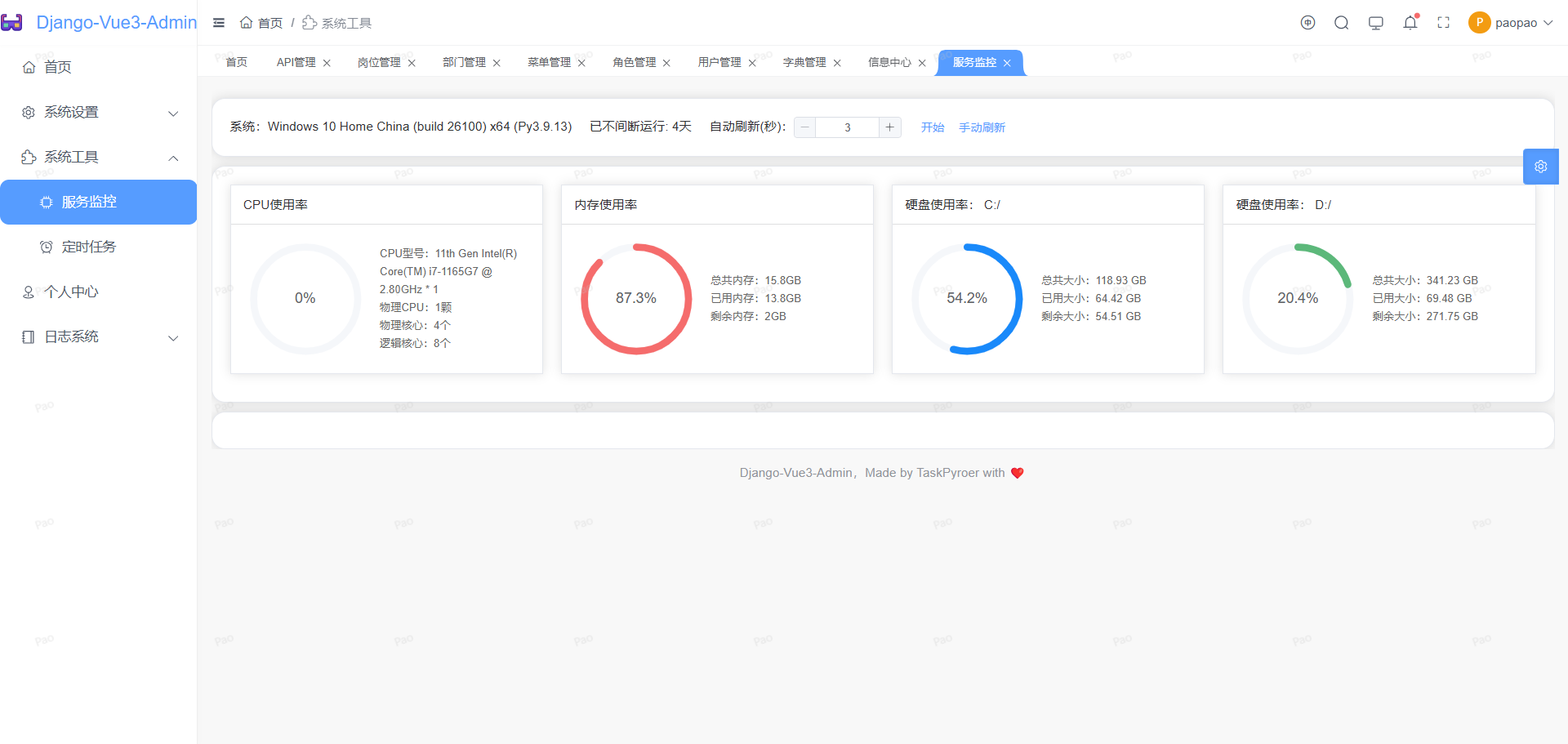Screen dimensions: 1568x744
Task: Close the API管理 tab
Action: click(x=327, y=63)
